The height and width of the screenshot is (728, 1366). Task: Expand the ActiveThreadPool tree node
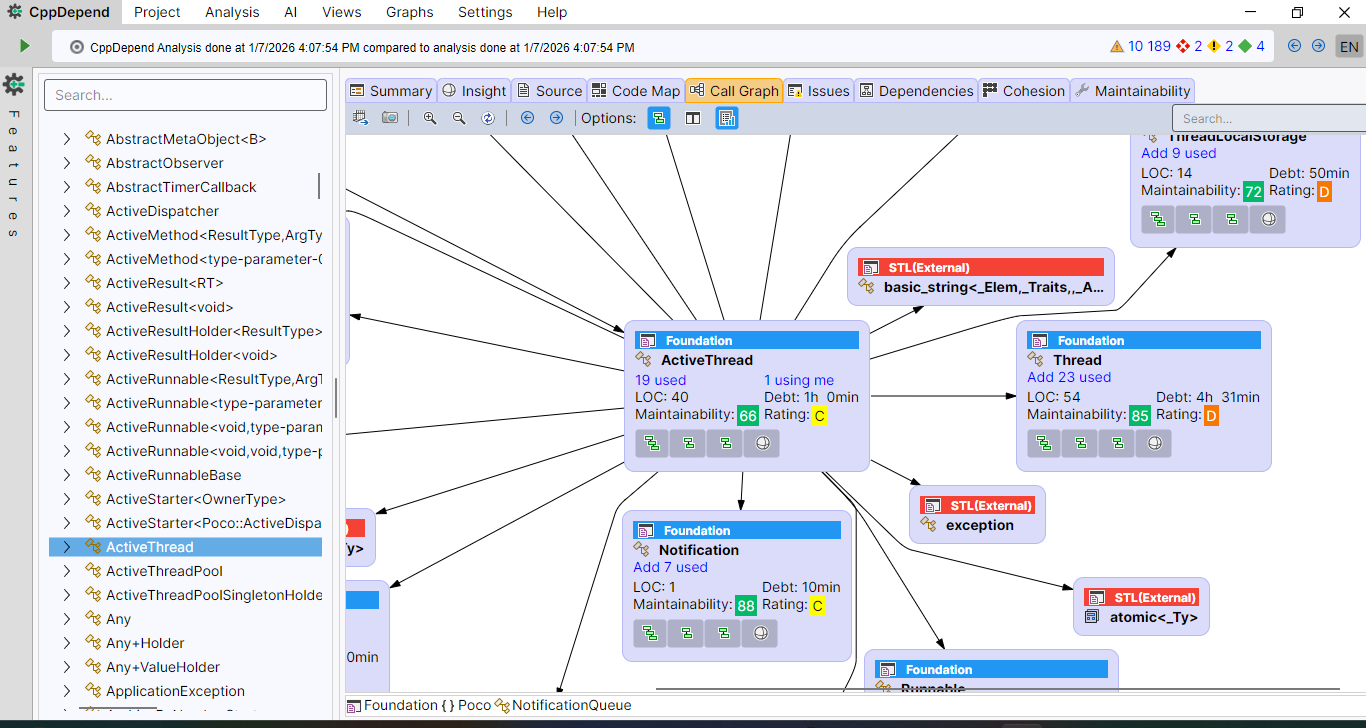coord(67,571)
